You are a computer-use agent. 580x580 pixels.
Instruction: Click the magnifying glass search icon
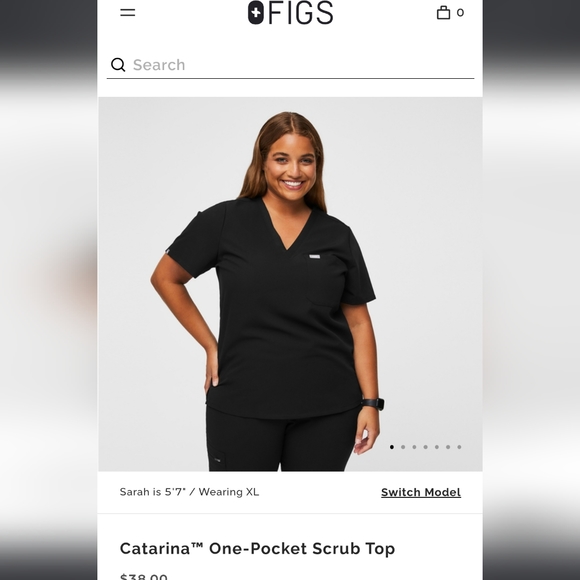pyautogui.click(x=118, y=65)
